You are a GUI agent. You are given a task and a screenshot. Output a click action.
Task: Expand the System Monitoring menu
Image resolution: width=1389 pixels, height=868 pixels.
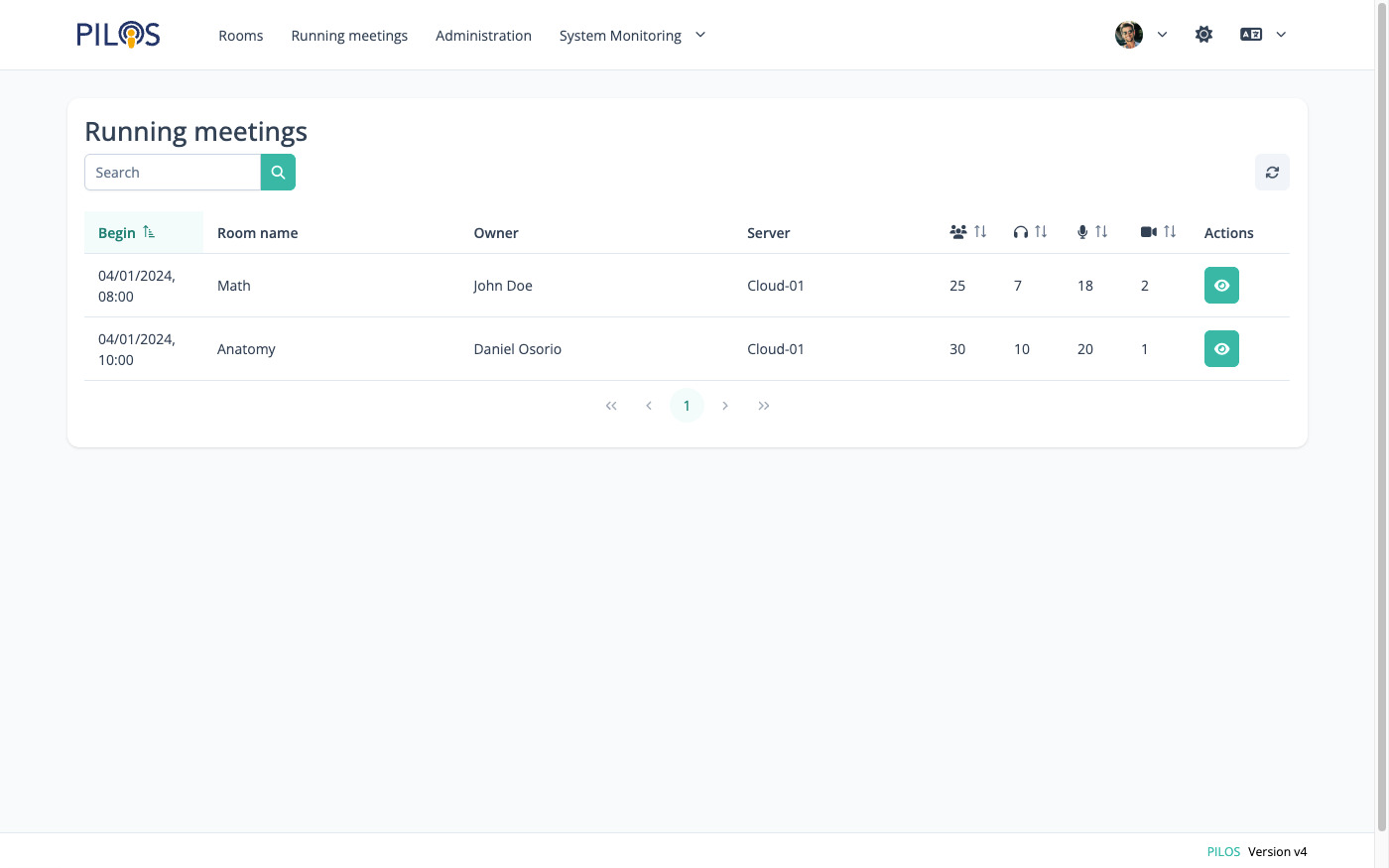(632, 36)
